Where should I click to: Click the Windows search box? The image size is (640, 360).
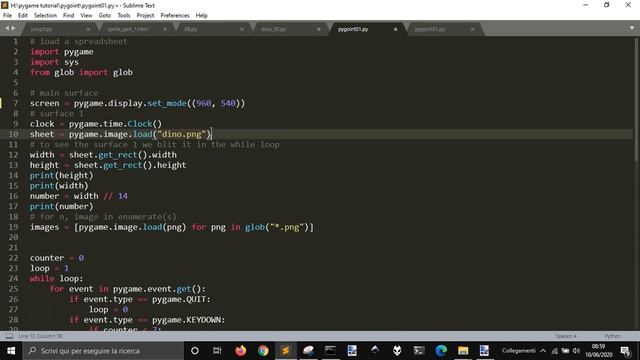[x=103, y=351]
